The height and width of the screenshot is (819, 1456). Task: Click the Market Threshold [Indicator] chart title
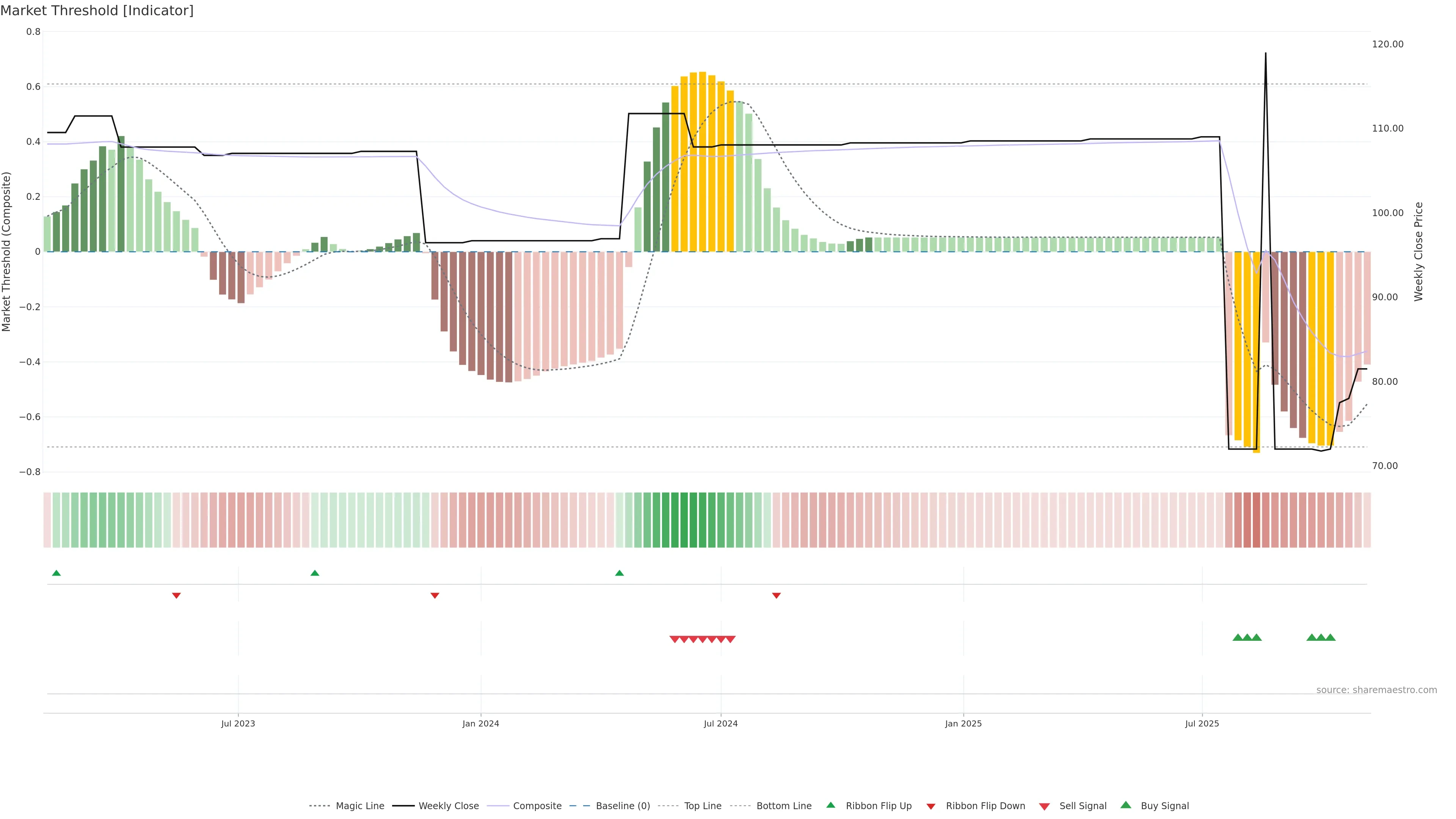pos(97,10)
